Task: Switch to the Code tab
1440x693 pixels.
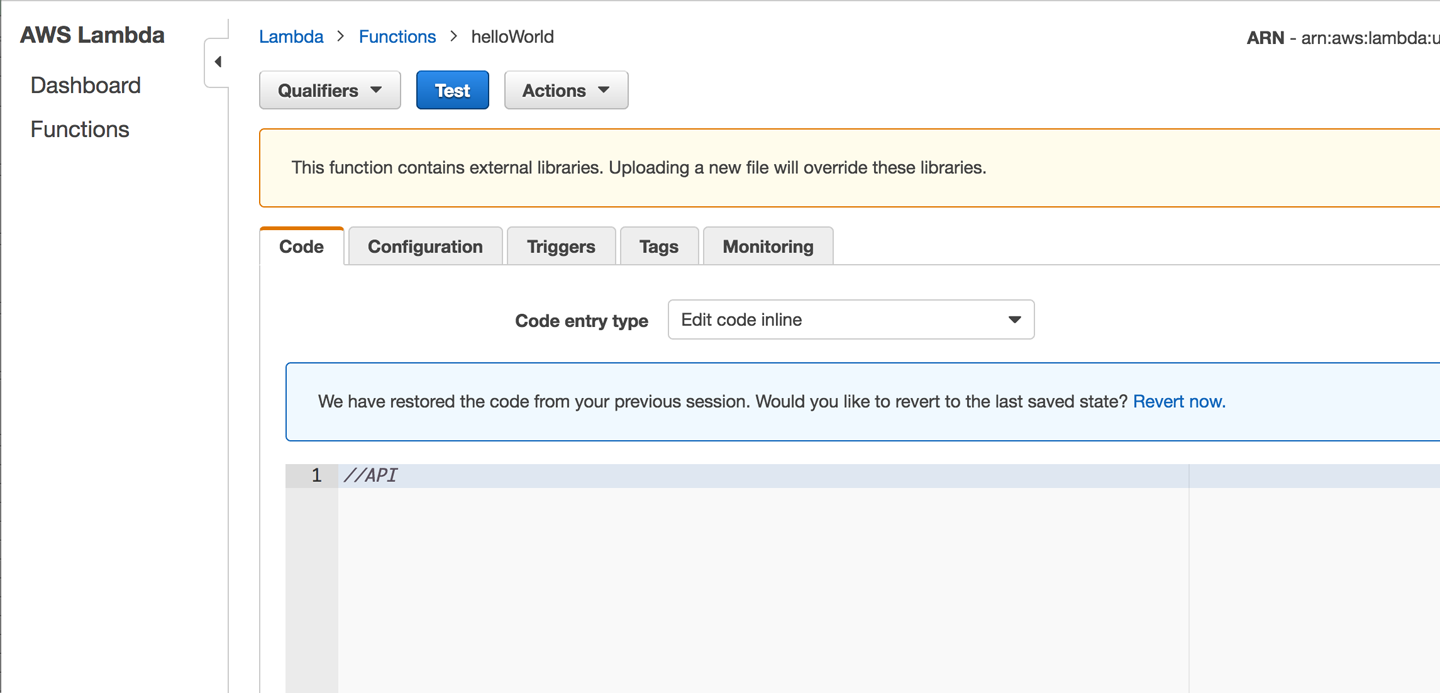Action: [301, 247]
